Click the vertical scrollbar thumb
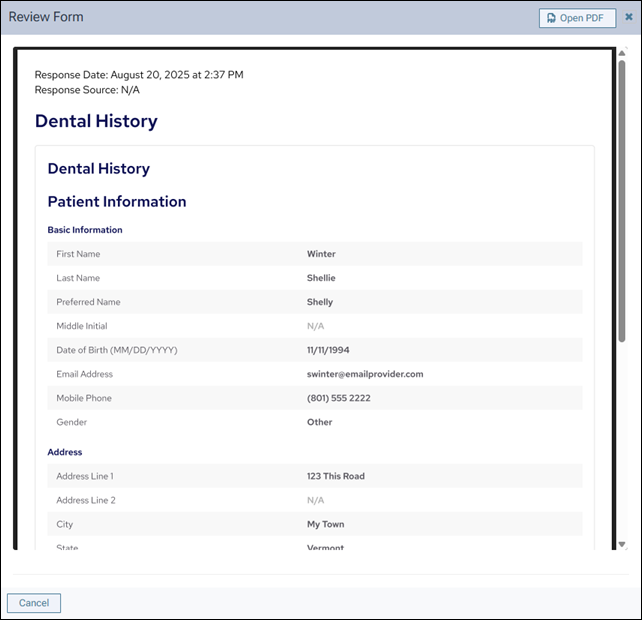Screen dimensions: 642x620 622,201
